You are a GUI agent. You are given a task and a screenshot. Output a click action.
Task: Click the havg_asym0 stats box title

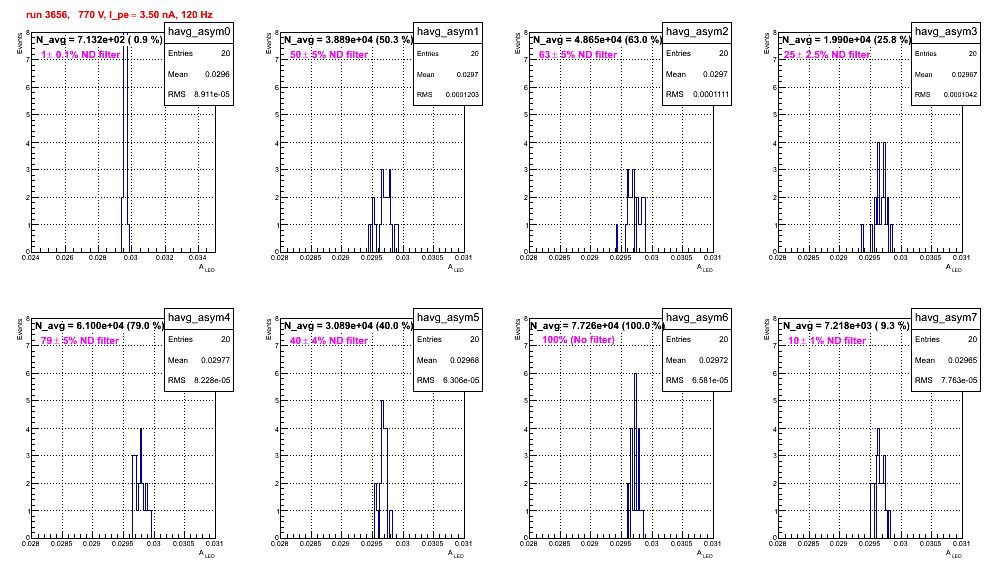click(x=199, y=32)
